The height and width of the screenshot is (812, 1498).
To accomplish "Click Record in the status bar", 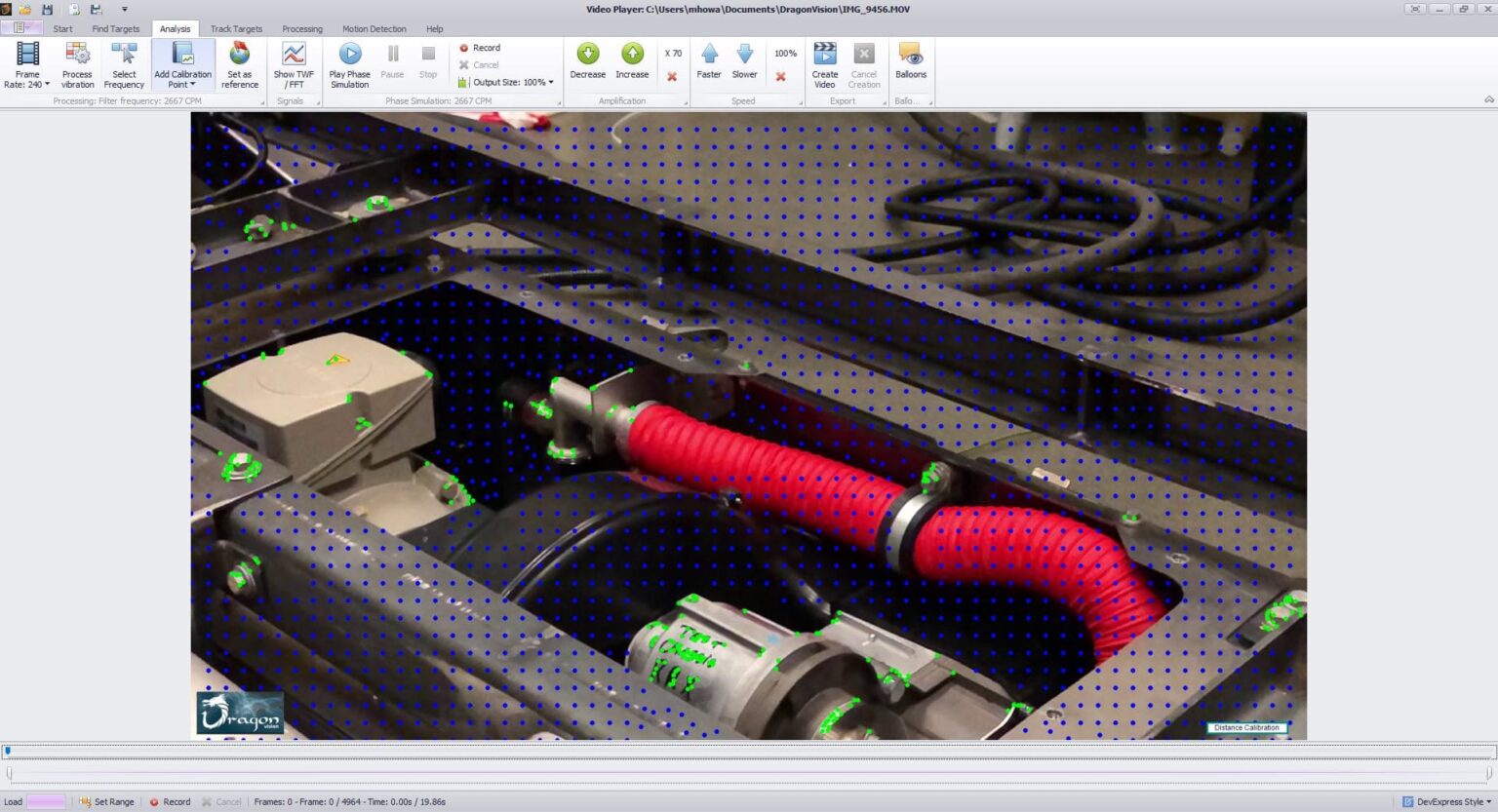I will (x=170, y=802).
